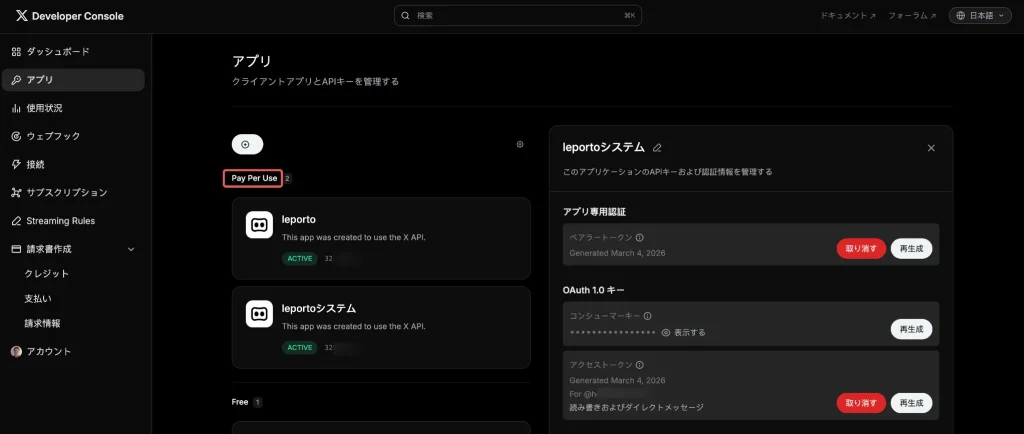1024x434 pixels.
Task: Click the add new app plus button
Action: [246, 145]
